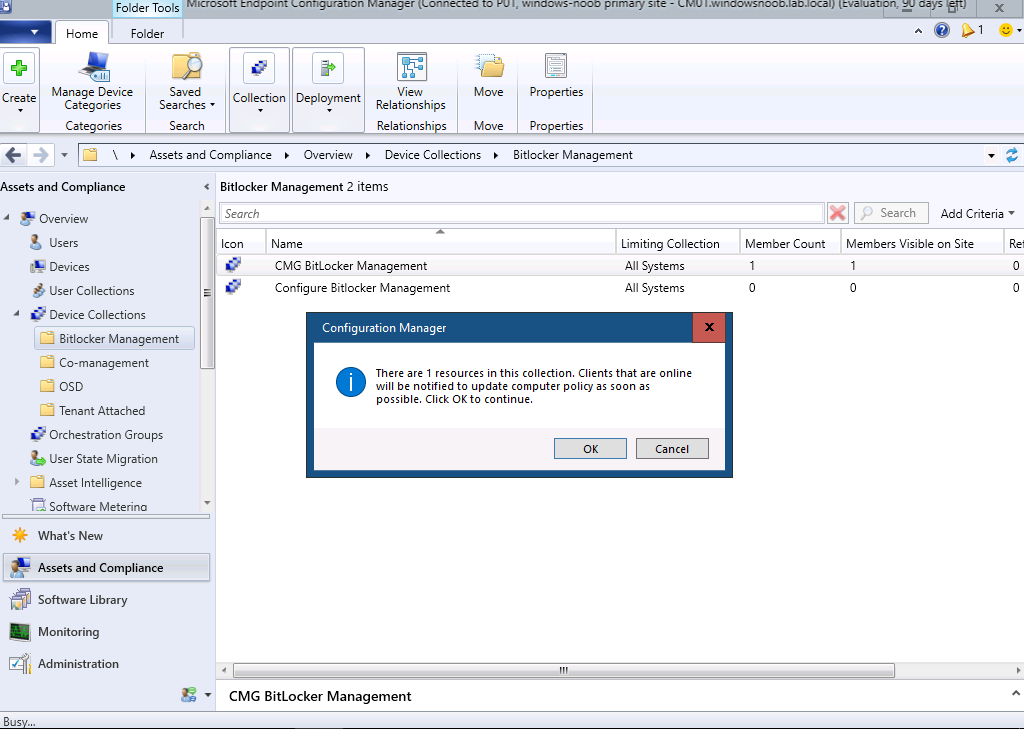Select the Assets and Compliance workspace button

pos(106,568)
